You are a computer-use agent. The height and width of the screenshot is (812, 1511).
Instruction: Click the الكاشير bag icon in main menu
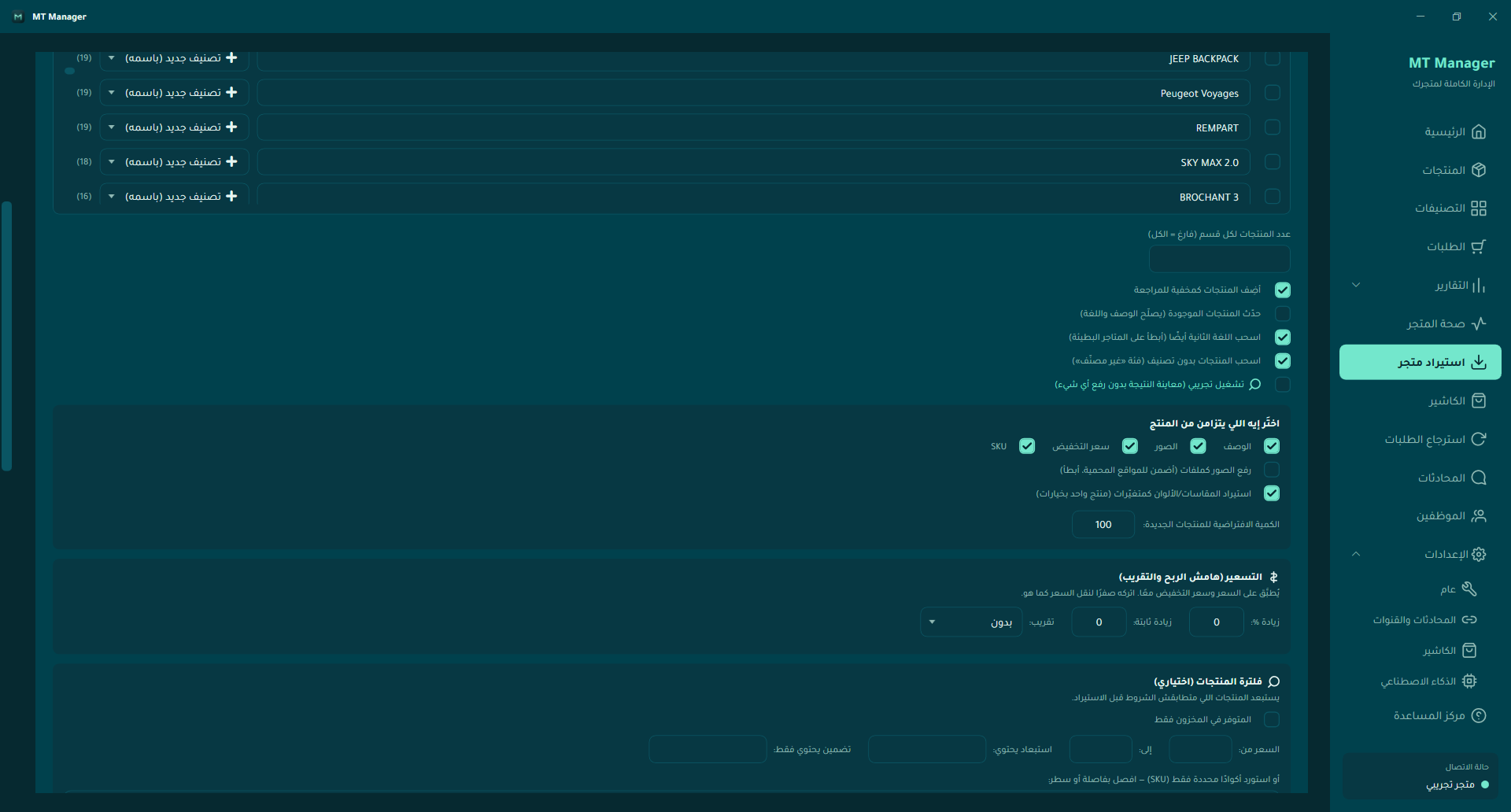click(1479, 400)
